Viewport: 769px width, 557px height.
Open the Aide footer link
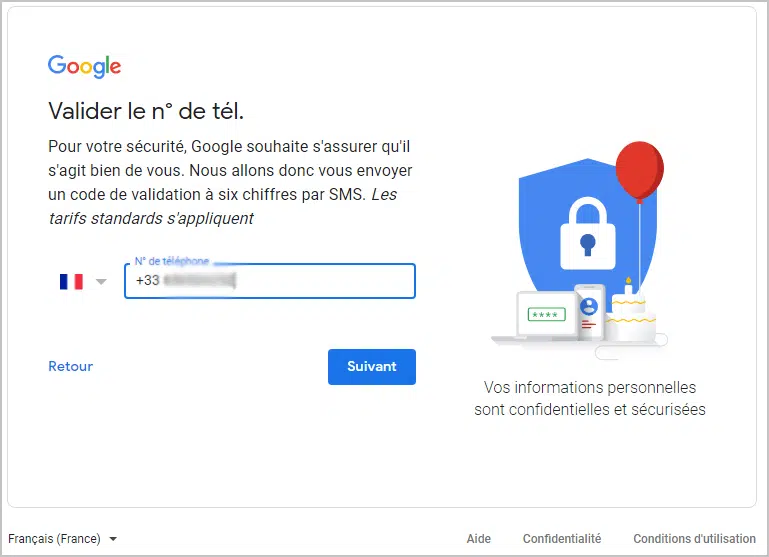(479, 539)
